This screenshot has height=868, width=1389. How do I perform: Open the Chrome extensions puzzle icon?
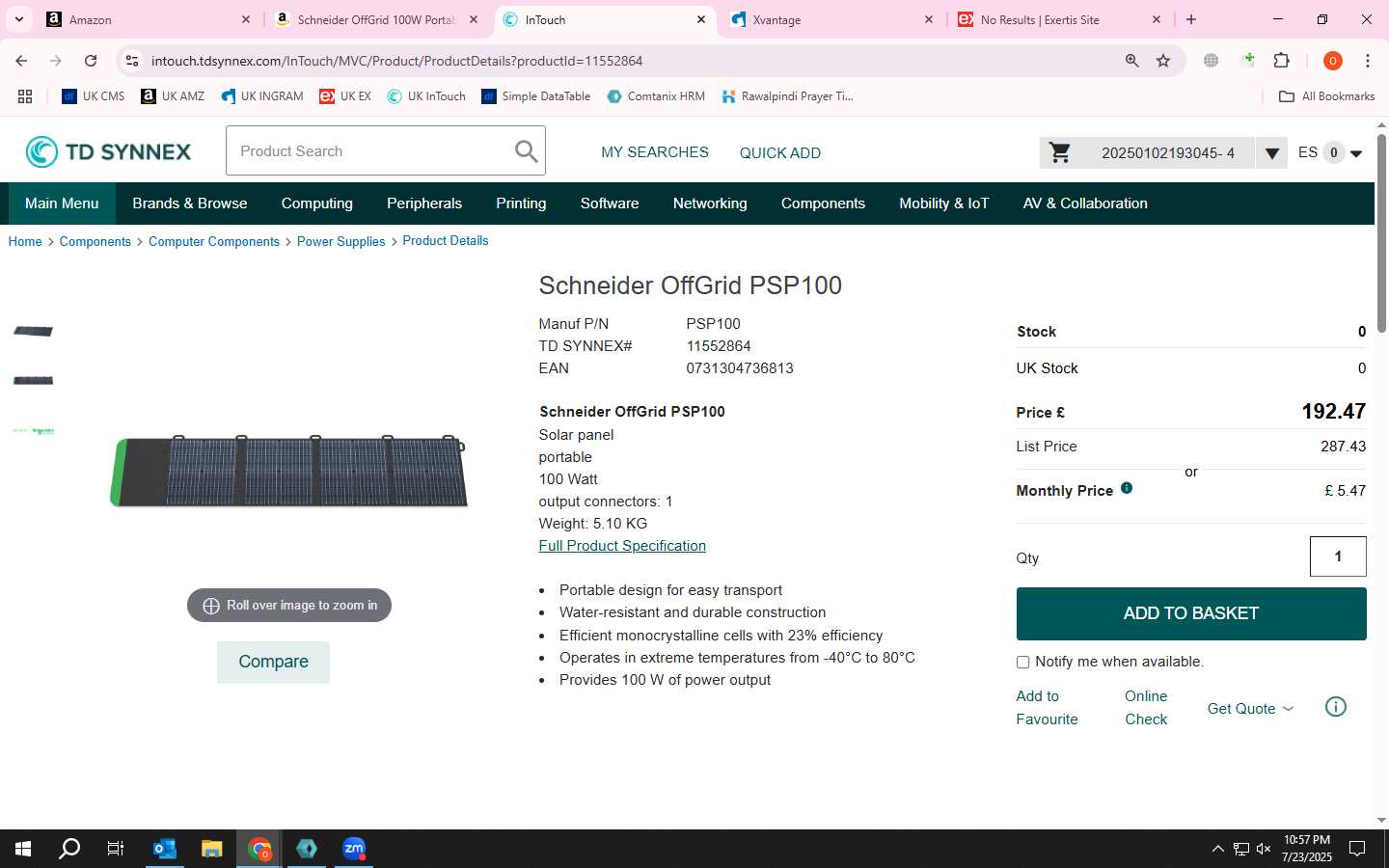[x=1281, y=61]
